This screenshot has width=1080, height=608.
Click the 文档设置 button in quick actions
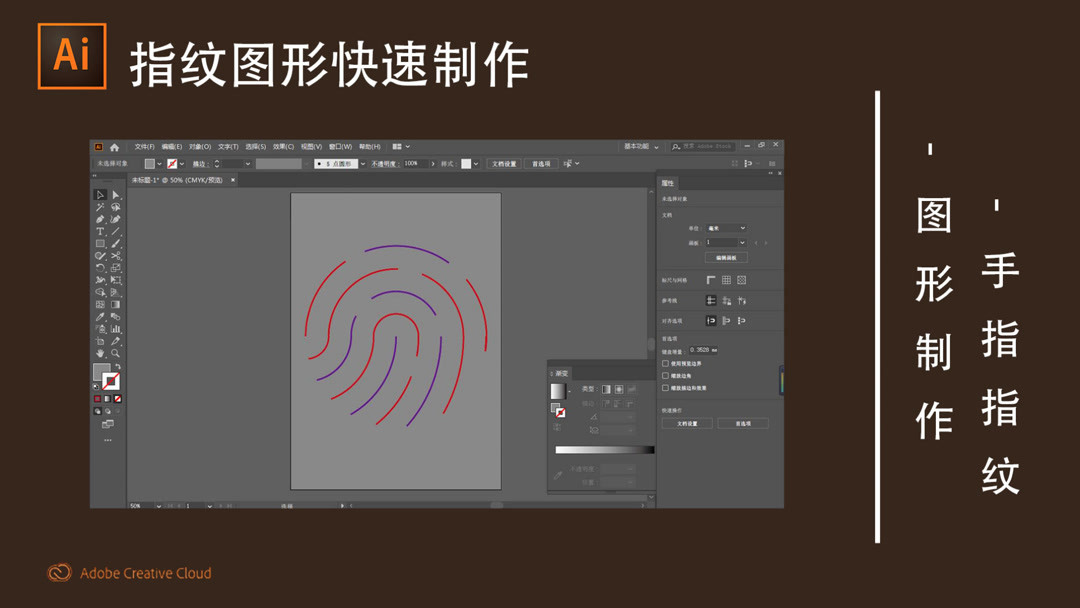685,422
